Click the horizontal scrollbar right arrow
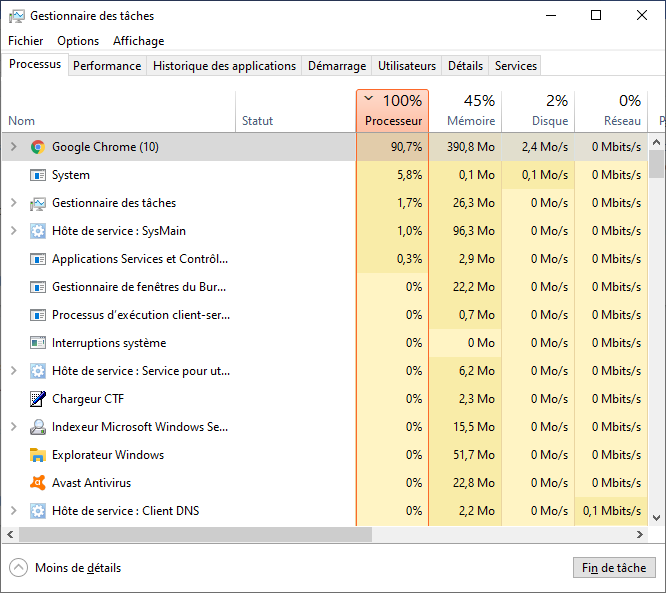The width and height of the screenshot is (666, 593). pyautogui.click(x=640, y=534)
